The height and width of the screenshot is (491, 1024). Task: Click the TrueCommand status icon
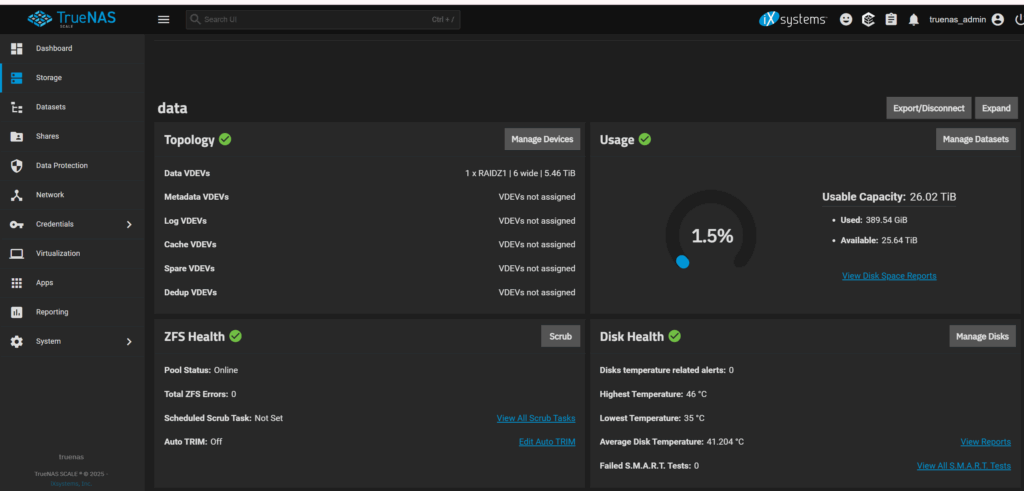[x=868, y=19]
